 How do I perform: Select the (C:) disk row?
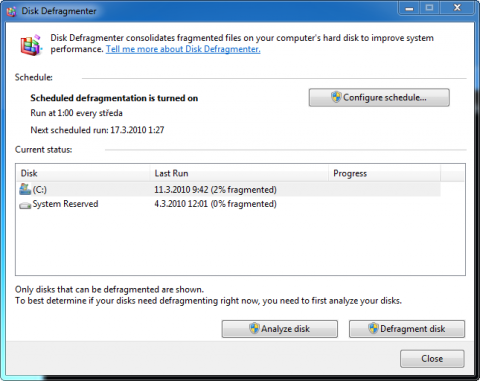228,189
